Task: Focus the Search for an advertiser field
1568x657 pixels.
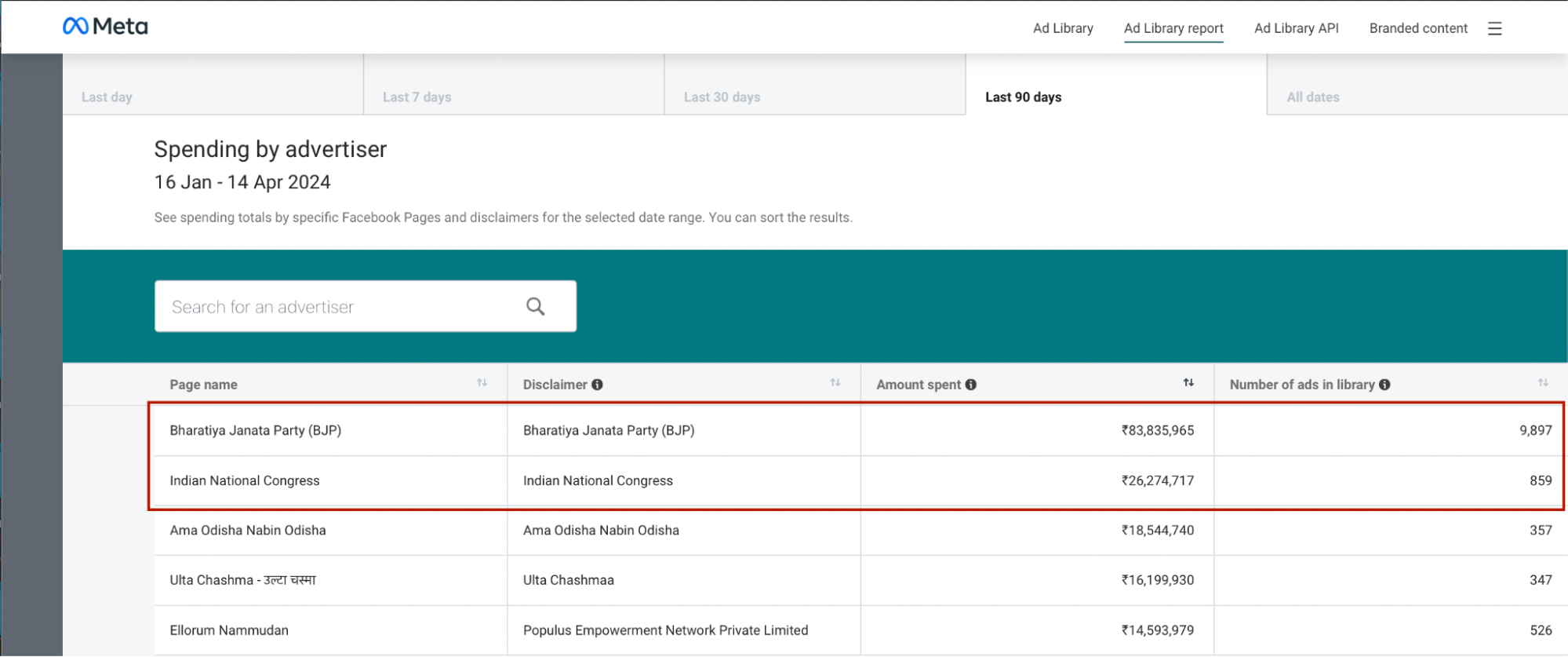Action: 366,306
